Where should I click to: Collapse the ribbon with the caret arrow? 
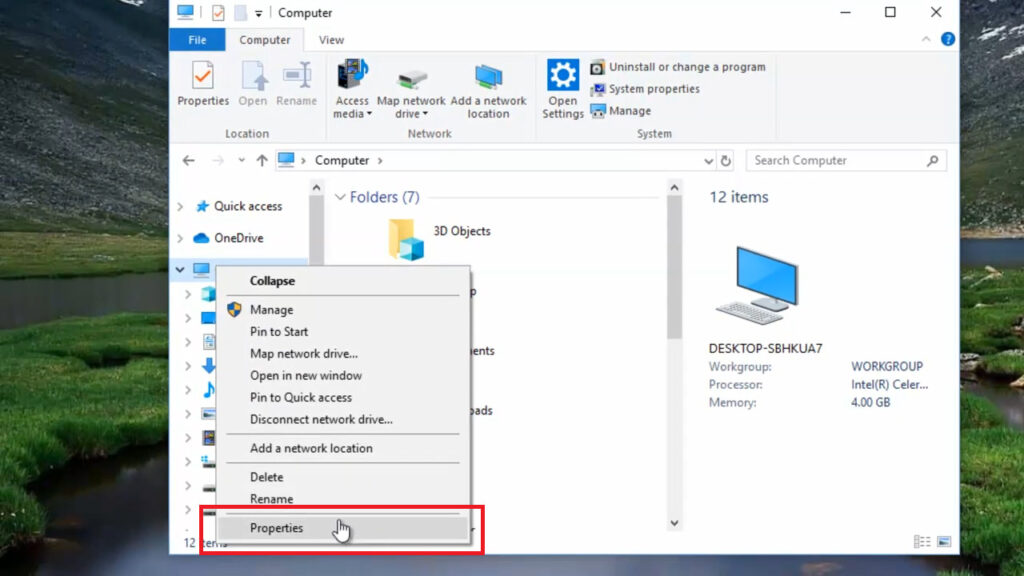tap(926, 39)
